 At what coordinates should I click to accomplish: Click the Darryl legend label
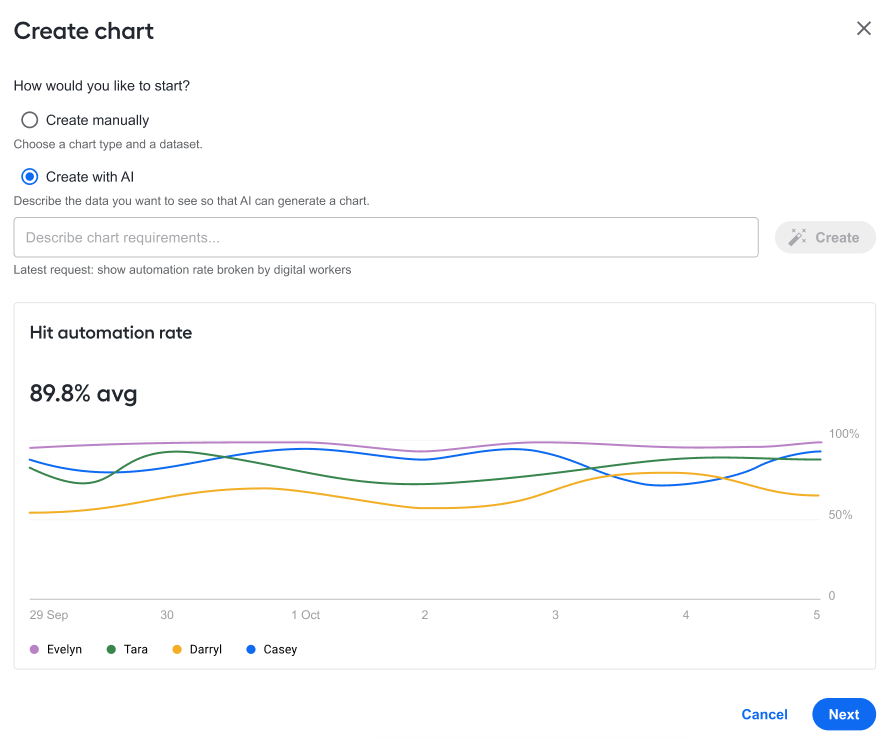coord(205,649)
